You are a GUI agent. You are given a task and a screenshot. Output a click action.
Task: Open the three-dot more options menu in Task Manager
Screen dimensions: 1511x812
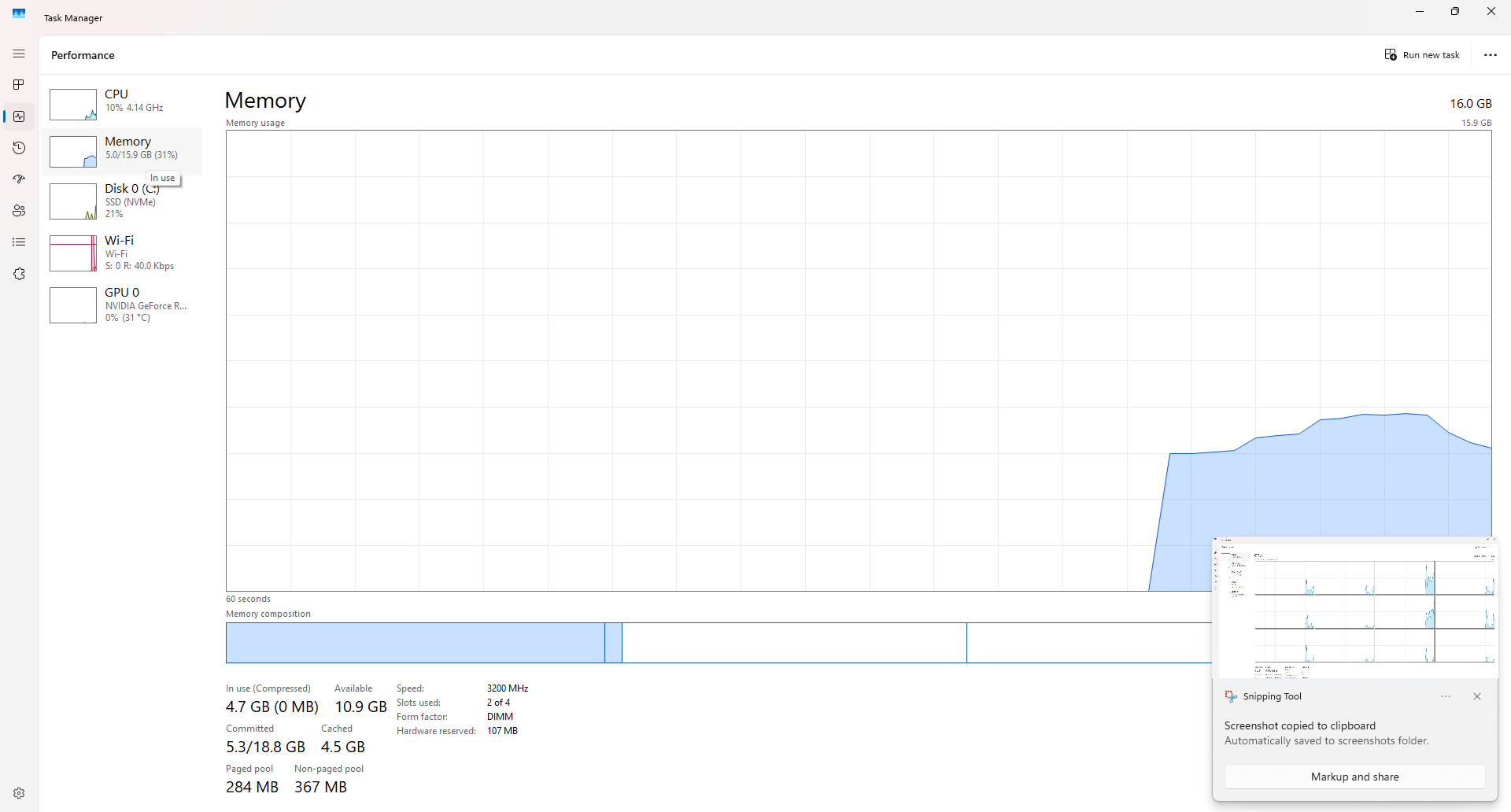point(1490,55)
